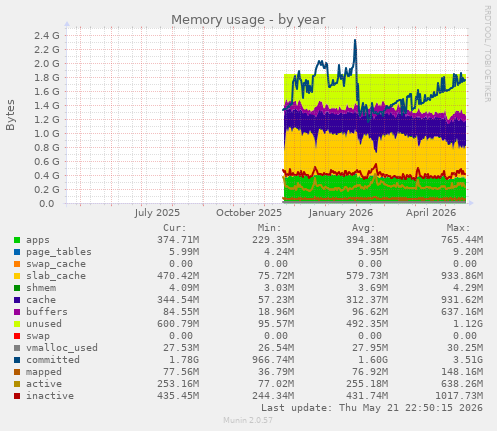Click the slab_cache average value 579.73M
Viewport: 497px width, 431px height.
pyautogui.click(x=367, y=276)
